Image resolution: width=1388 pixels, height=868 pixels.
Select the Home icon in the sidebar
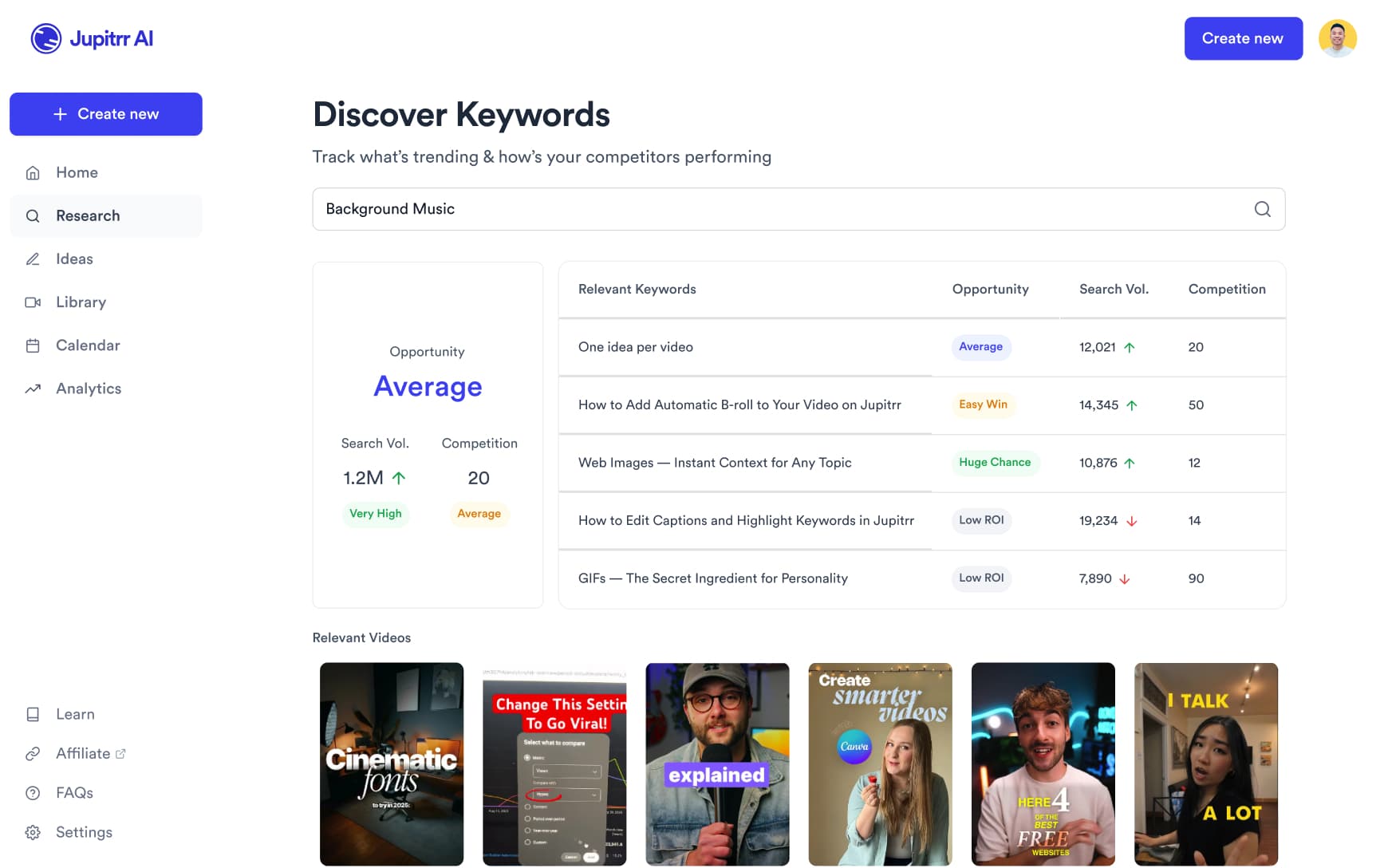(x=33, y=172)
